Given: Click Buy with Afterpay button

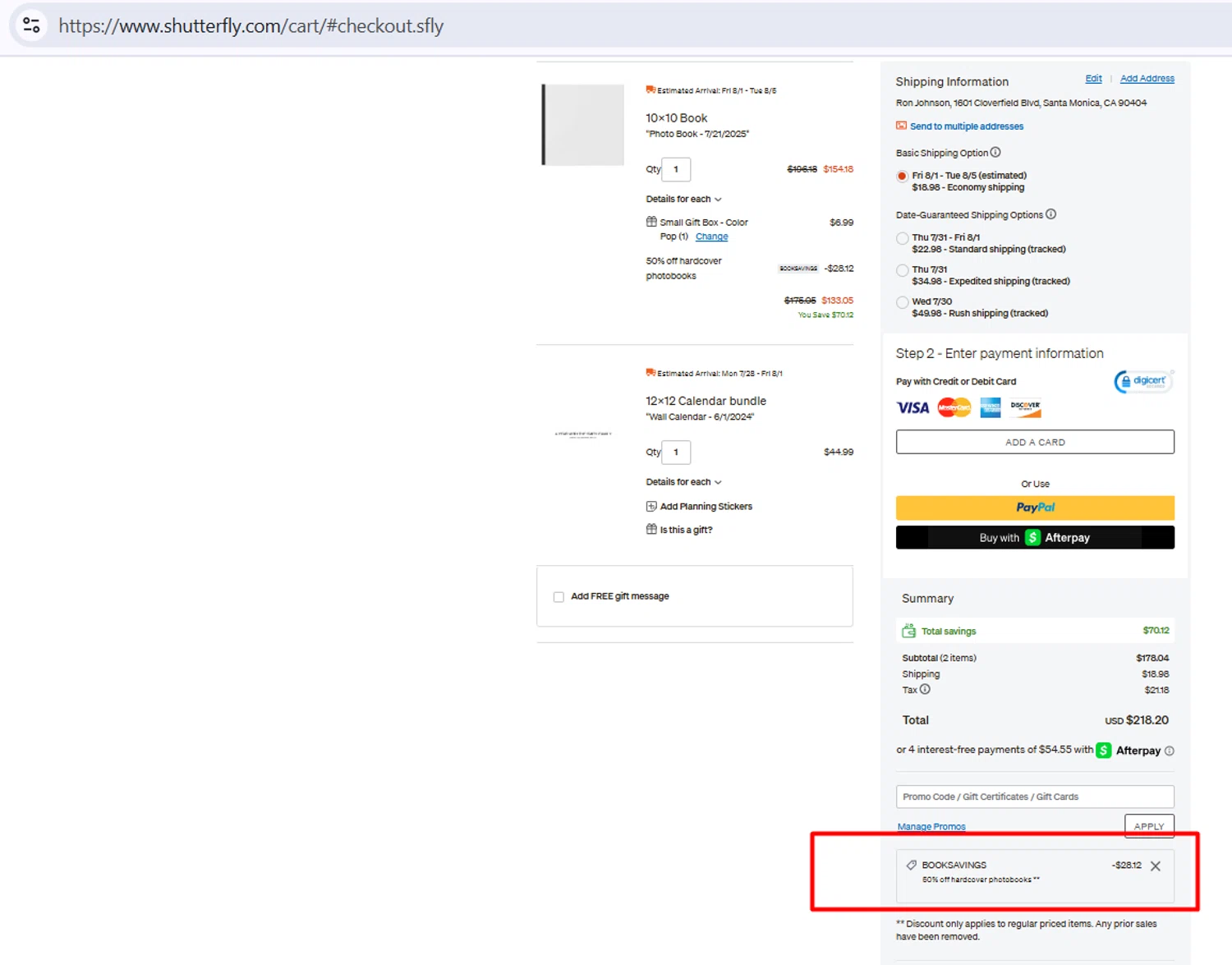Looking at the screenshot, I should click(x=1035, y=538).
